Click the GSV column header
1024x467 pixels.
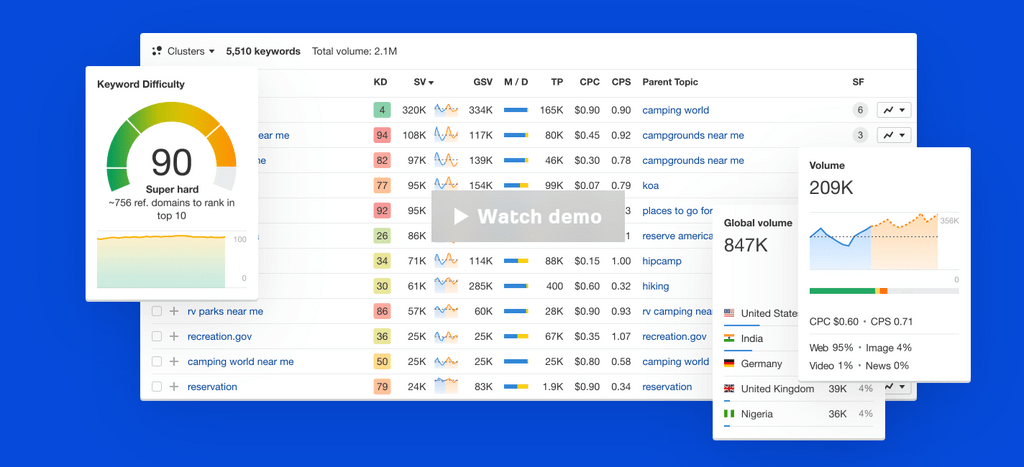point(483,82)
